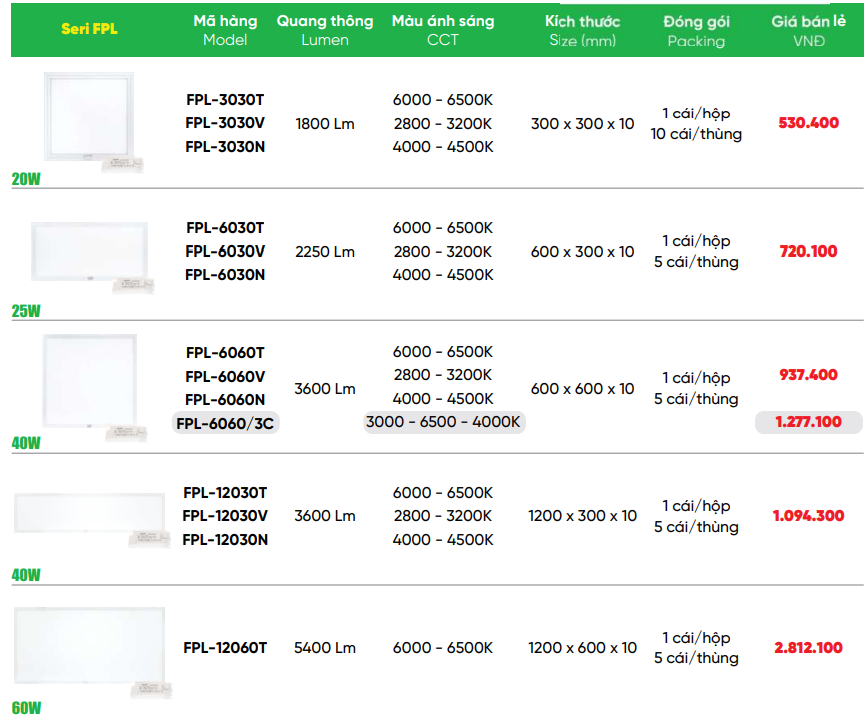Click the price 937.400
The height and width of the screenshot is (715, 867).
click(x=808, y=375)
